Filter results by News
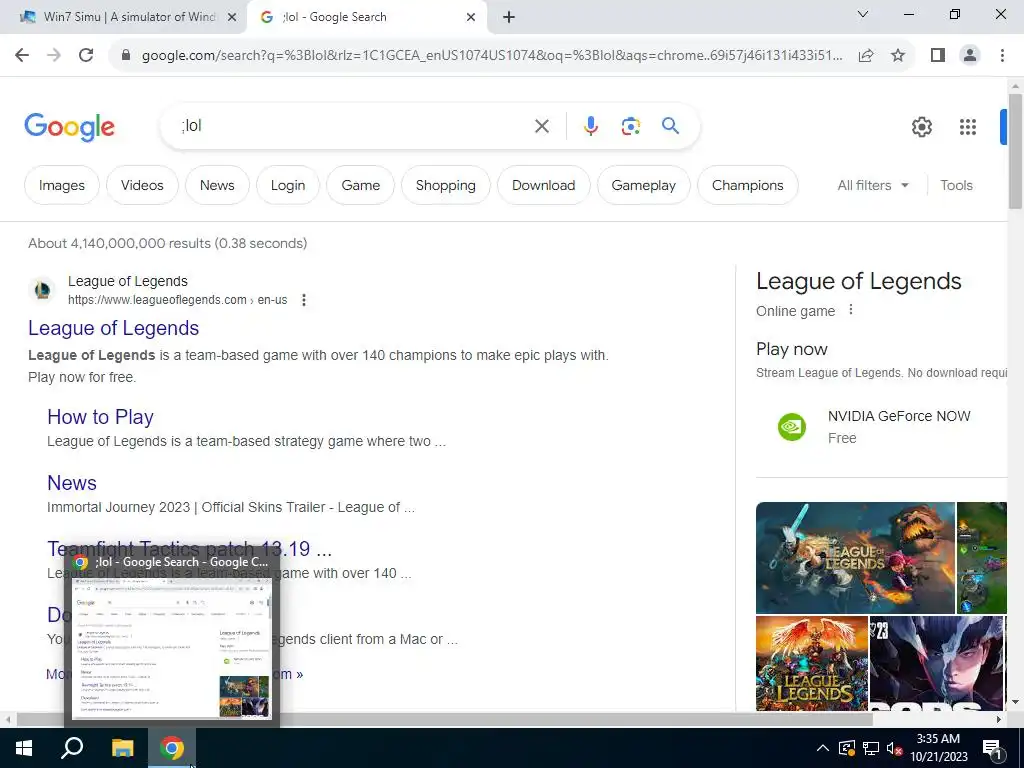 pos(217,185)
